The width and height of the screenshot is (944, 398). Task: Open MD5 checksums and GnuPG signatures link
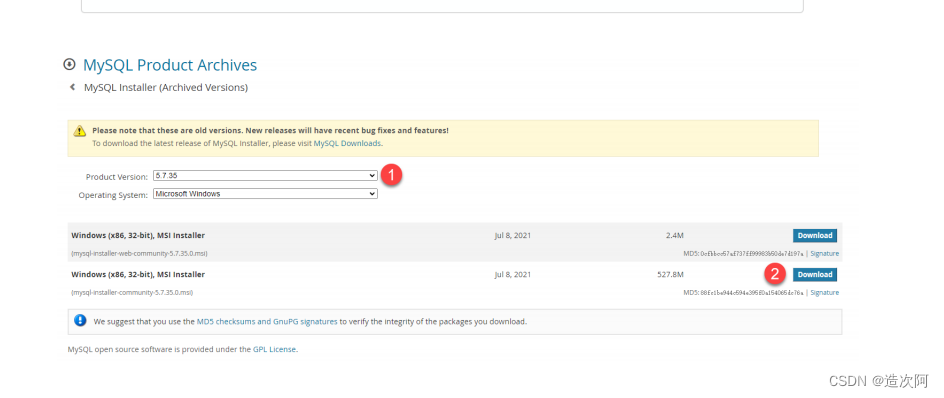(267, 322)
